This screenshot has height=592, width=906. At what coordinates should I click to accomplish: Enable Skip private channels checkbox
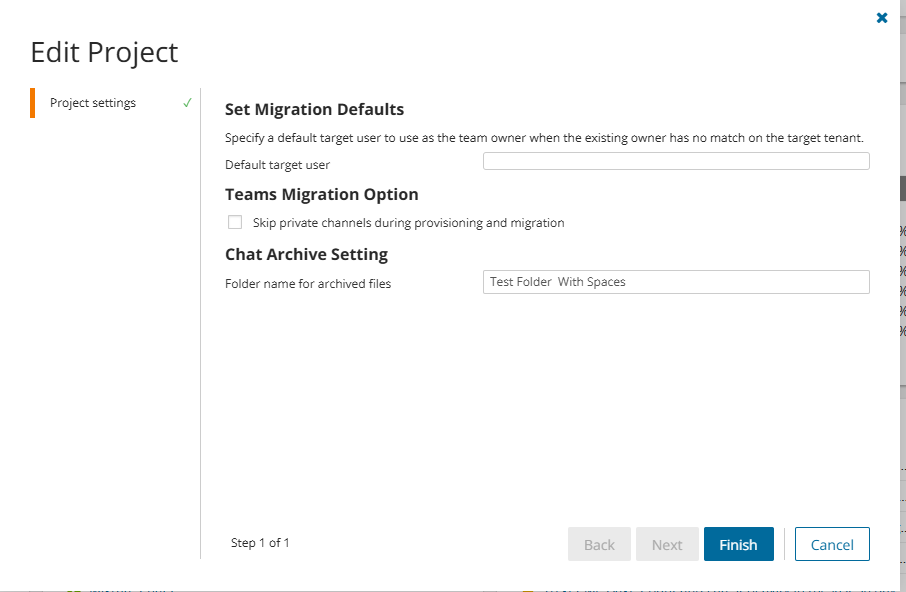[x=235, y=223]
